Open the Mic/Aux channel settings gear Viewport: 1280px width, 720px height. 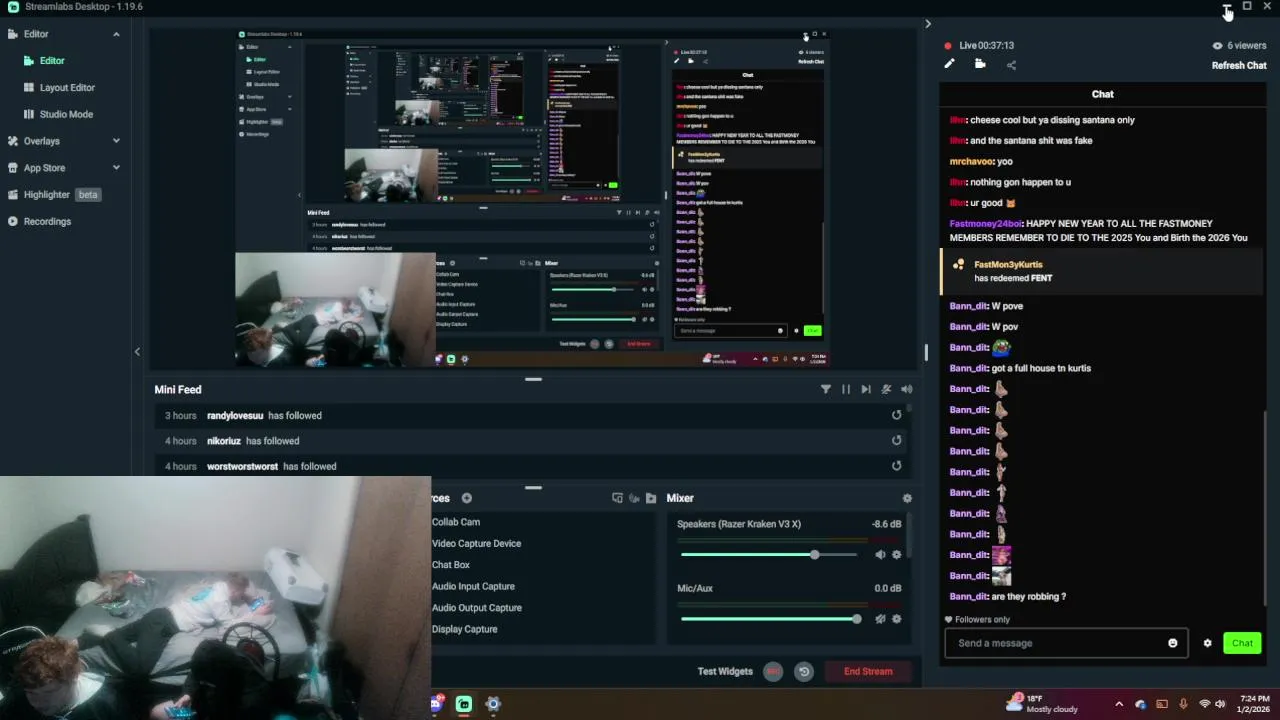pos(896,619)
